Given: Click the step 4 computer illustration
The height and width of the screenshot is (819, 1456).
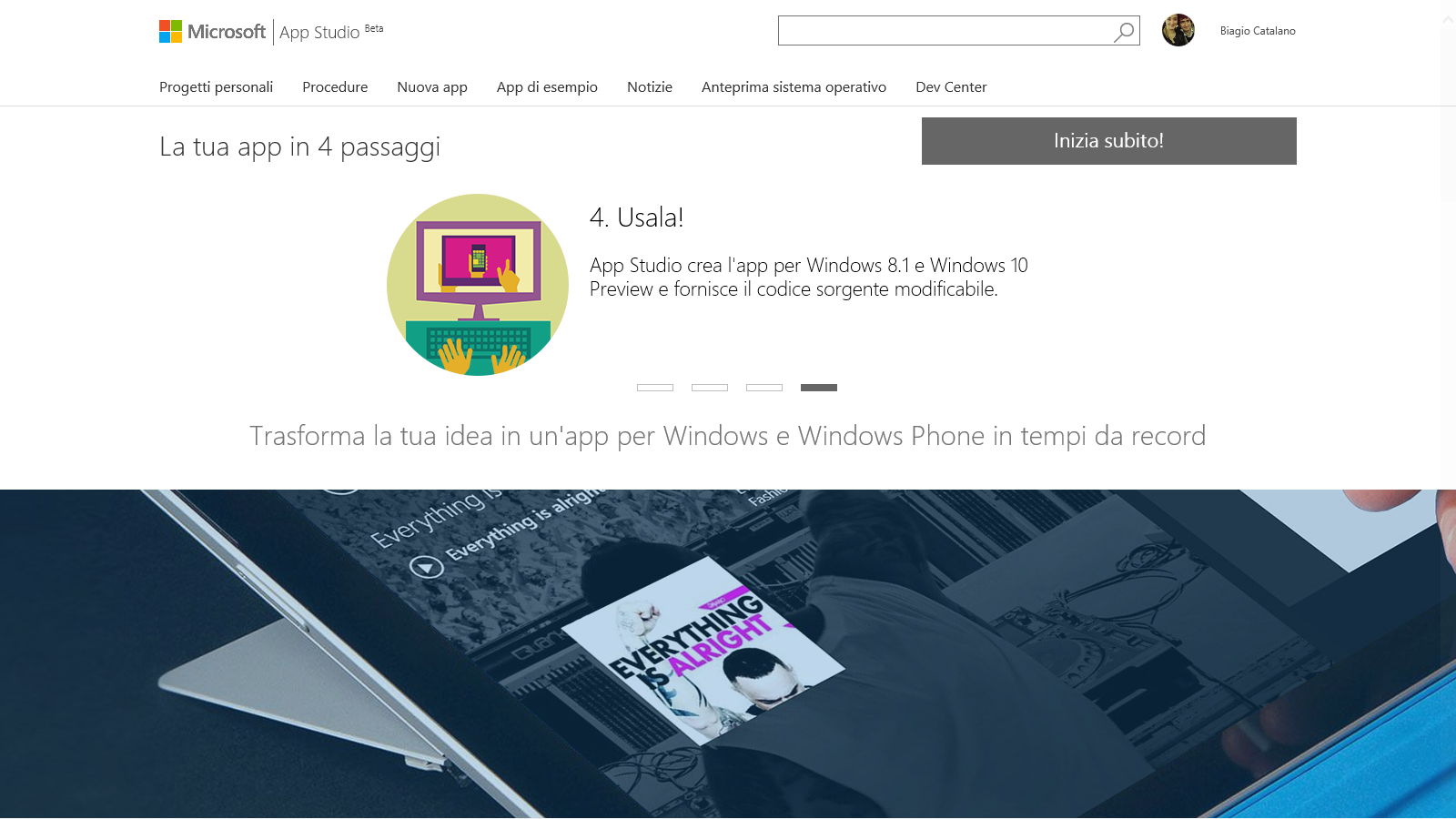Looking at the screenshot, I should 478,285.
